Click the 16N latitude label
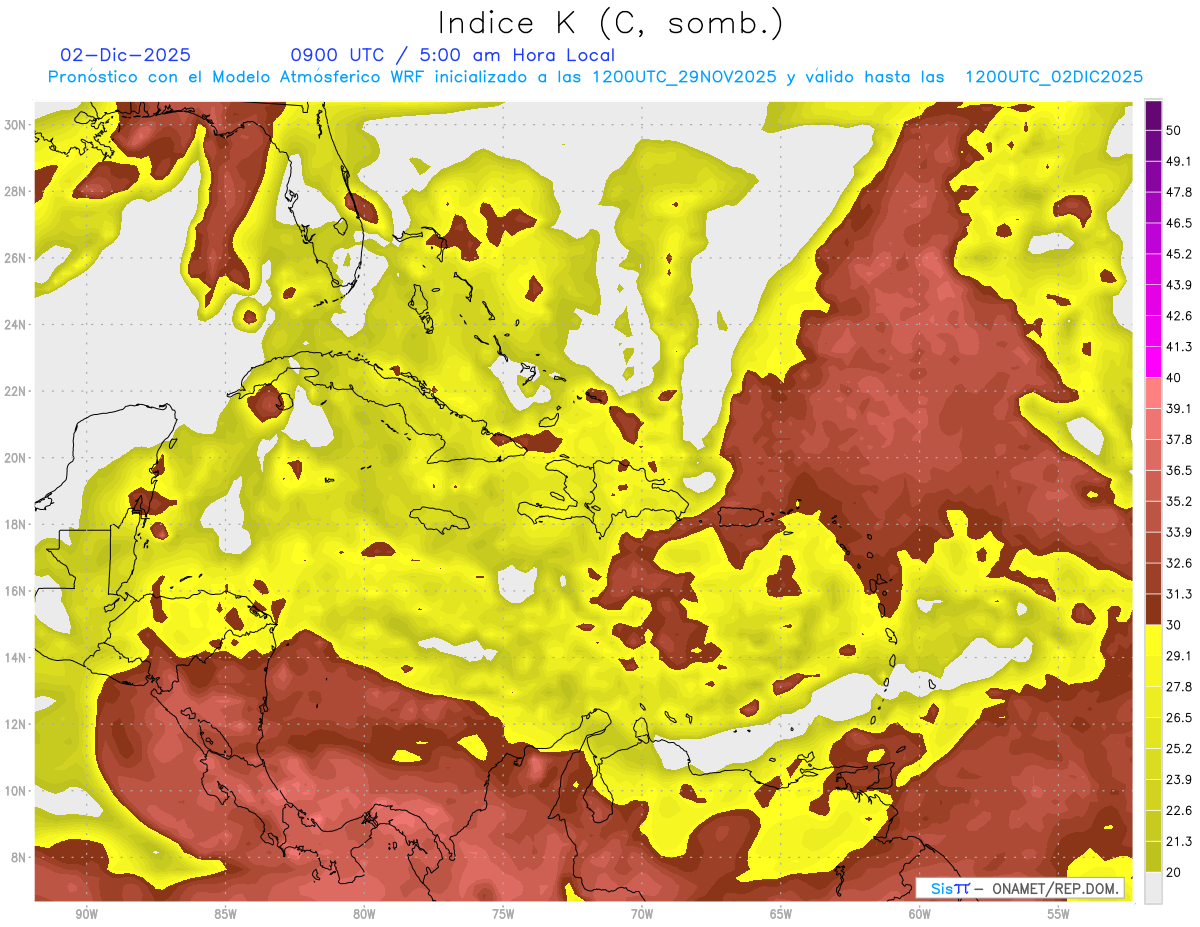Screen dimensions: 1200x927 pos(15,591)
